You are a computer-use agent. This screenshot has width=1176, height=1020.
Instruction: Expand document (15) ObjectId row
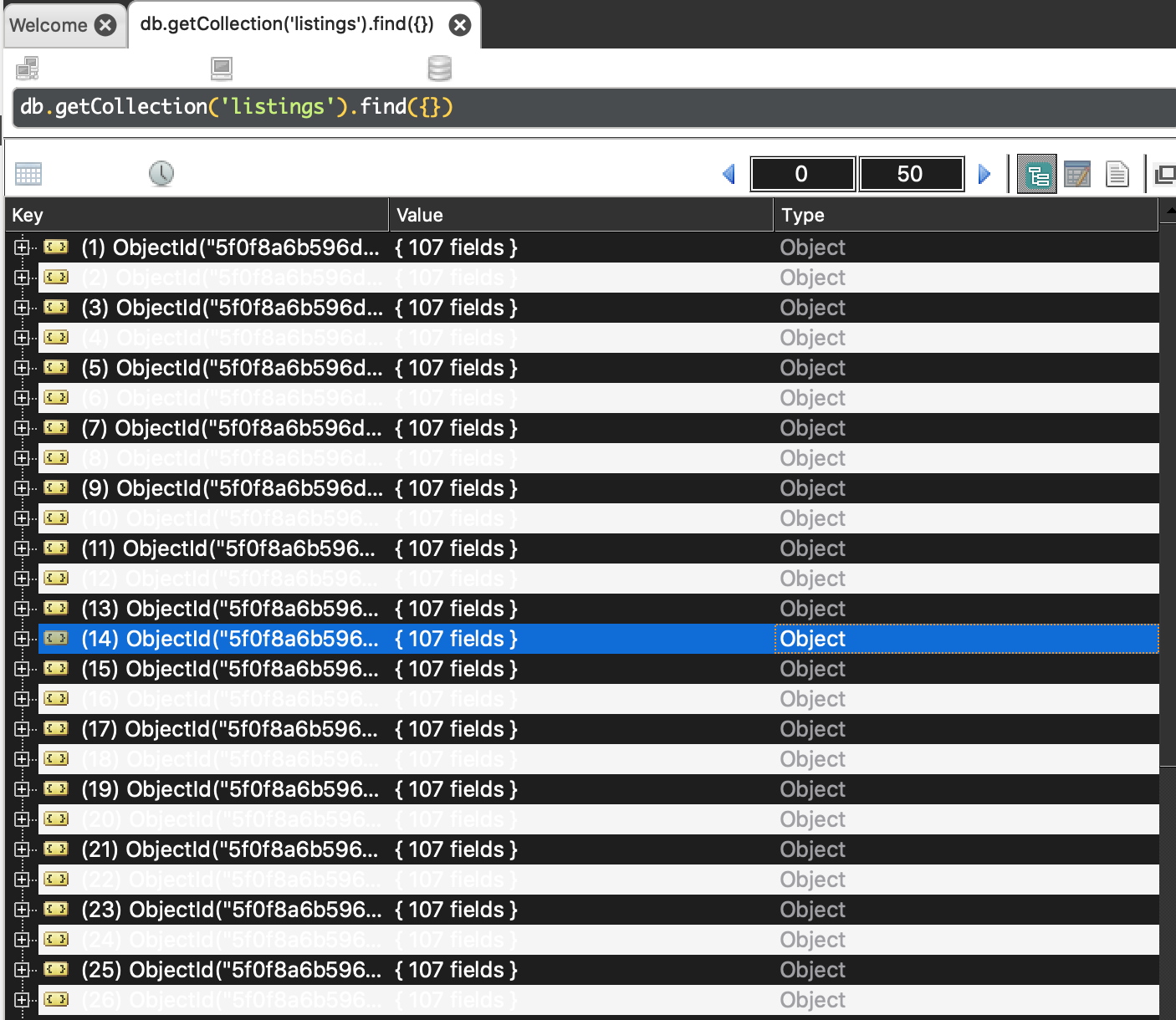pyautogui.click(x=22, y=669)
